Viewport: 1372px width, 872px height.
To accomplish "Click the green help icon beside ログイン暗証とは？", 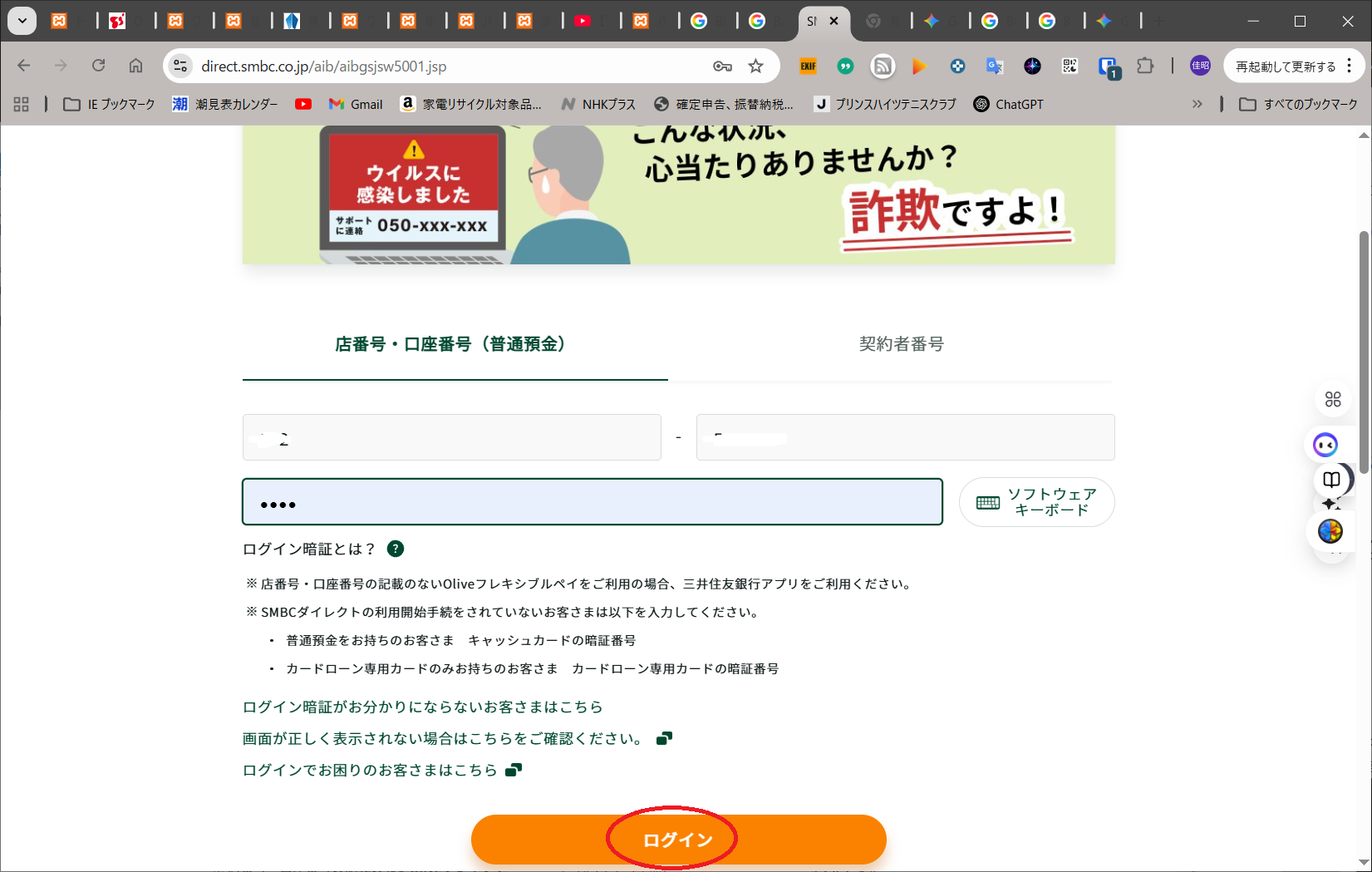I will tap(396, 549).
